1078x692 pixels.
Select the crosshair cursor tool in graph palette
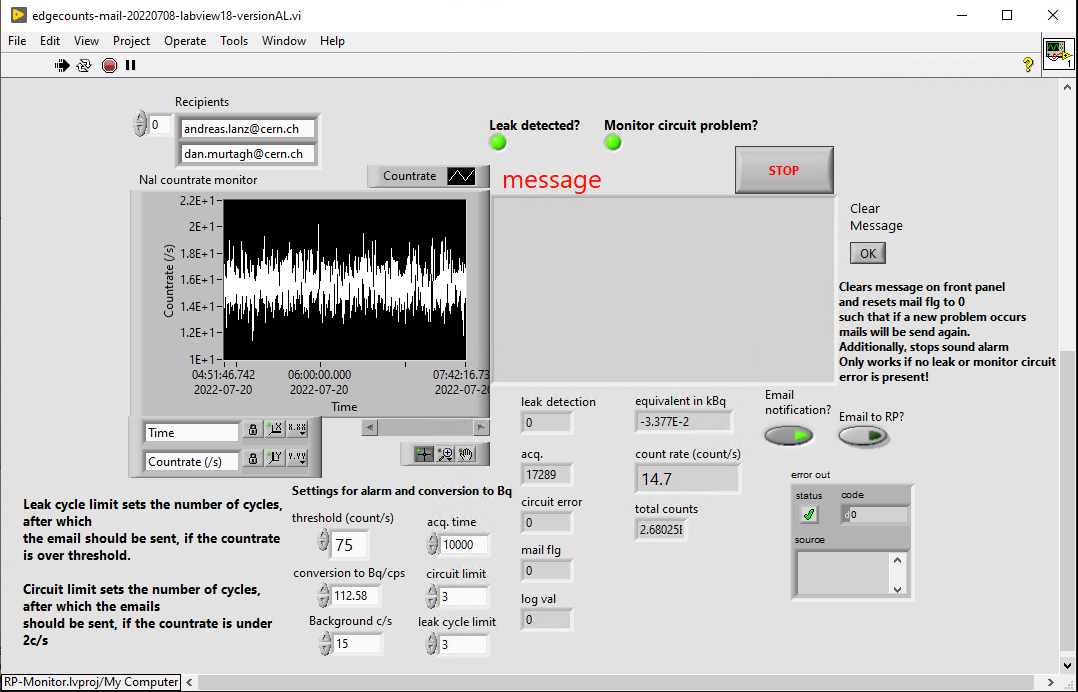point(424,454)
